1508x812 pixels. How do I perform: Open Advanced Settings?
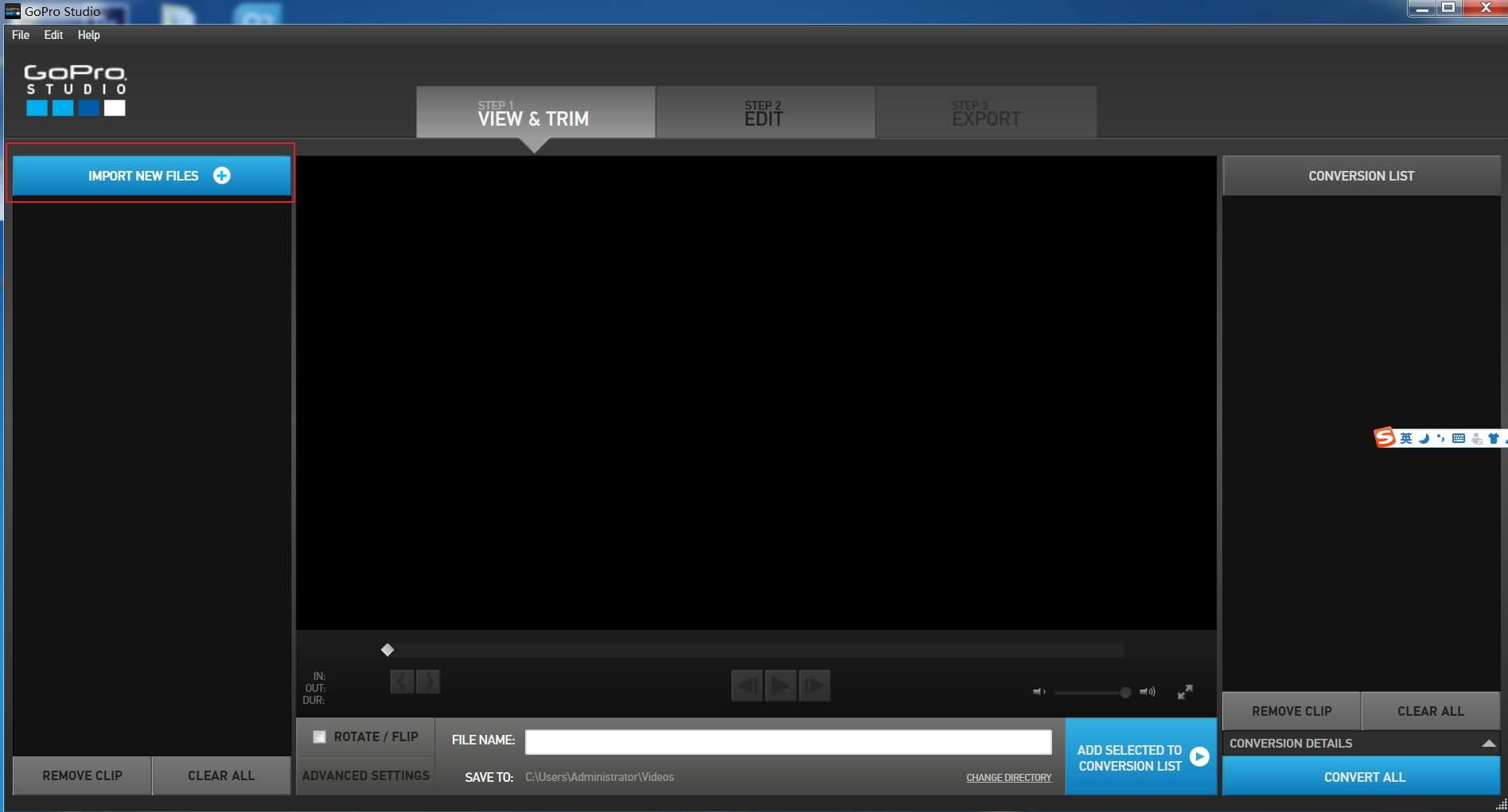(x=365, y=775)
